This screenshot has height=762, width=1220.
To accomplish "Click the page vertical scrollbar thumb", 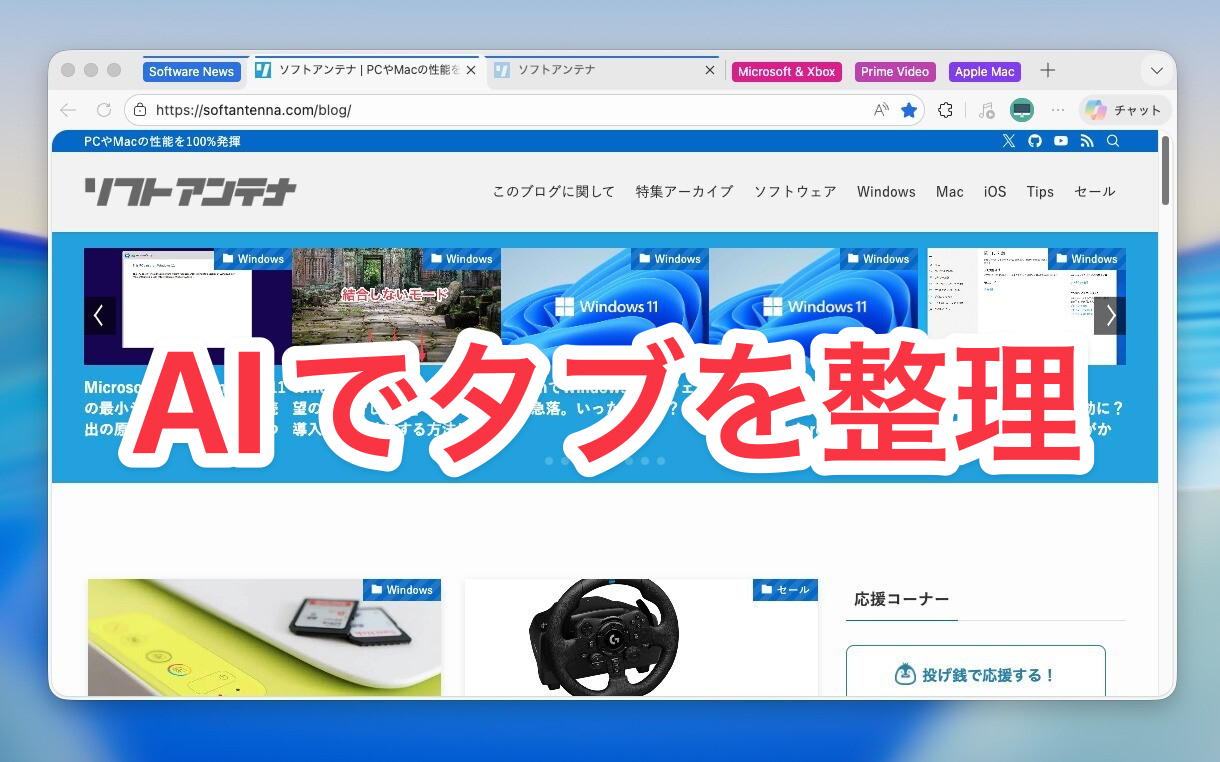I will coord(1166,170).
